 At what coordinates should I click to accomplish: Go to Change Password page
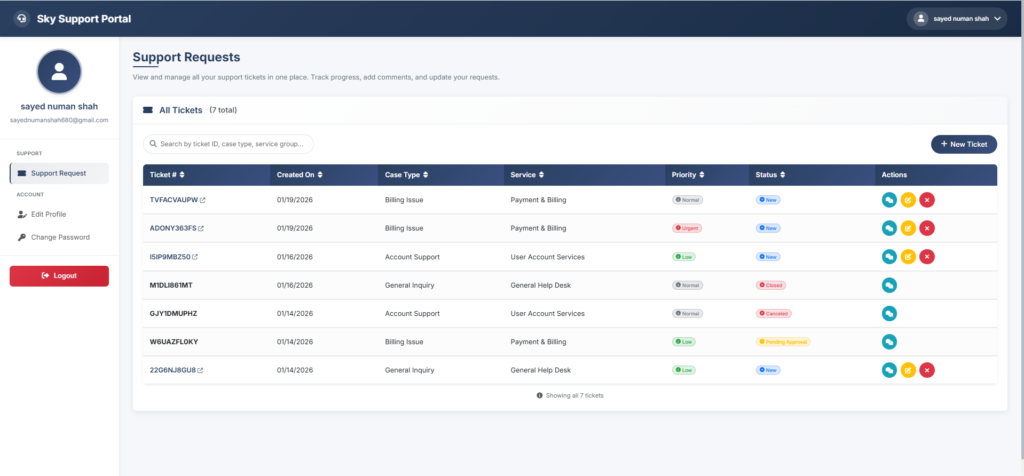tap(60, 237)
